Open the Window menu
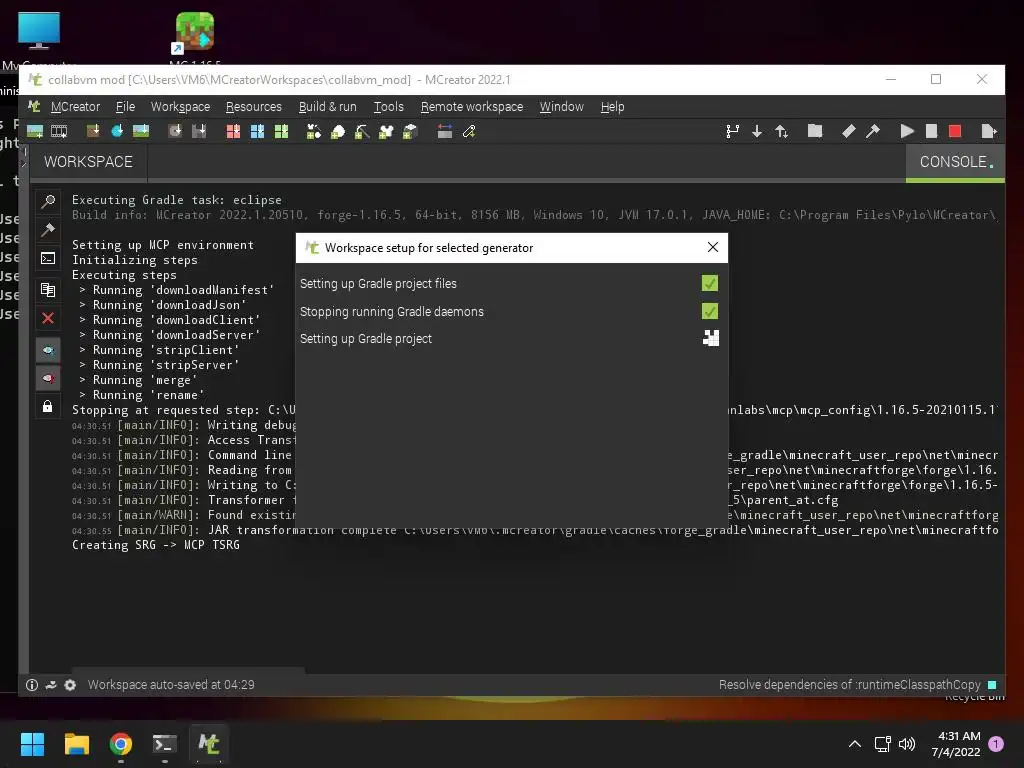Viewport: 1024px width, 768px height. tap(562, 106)
